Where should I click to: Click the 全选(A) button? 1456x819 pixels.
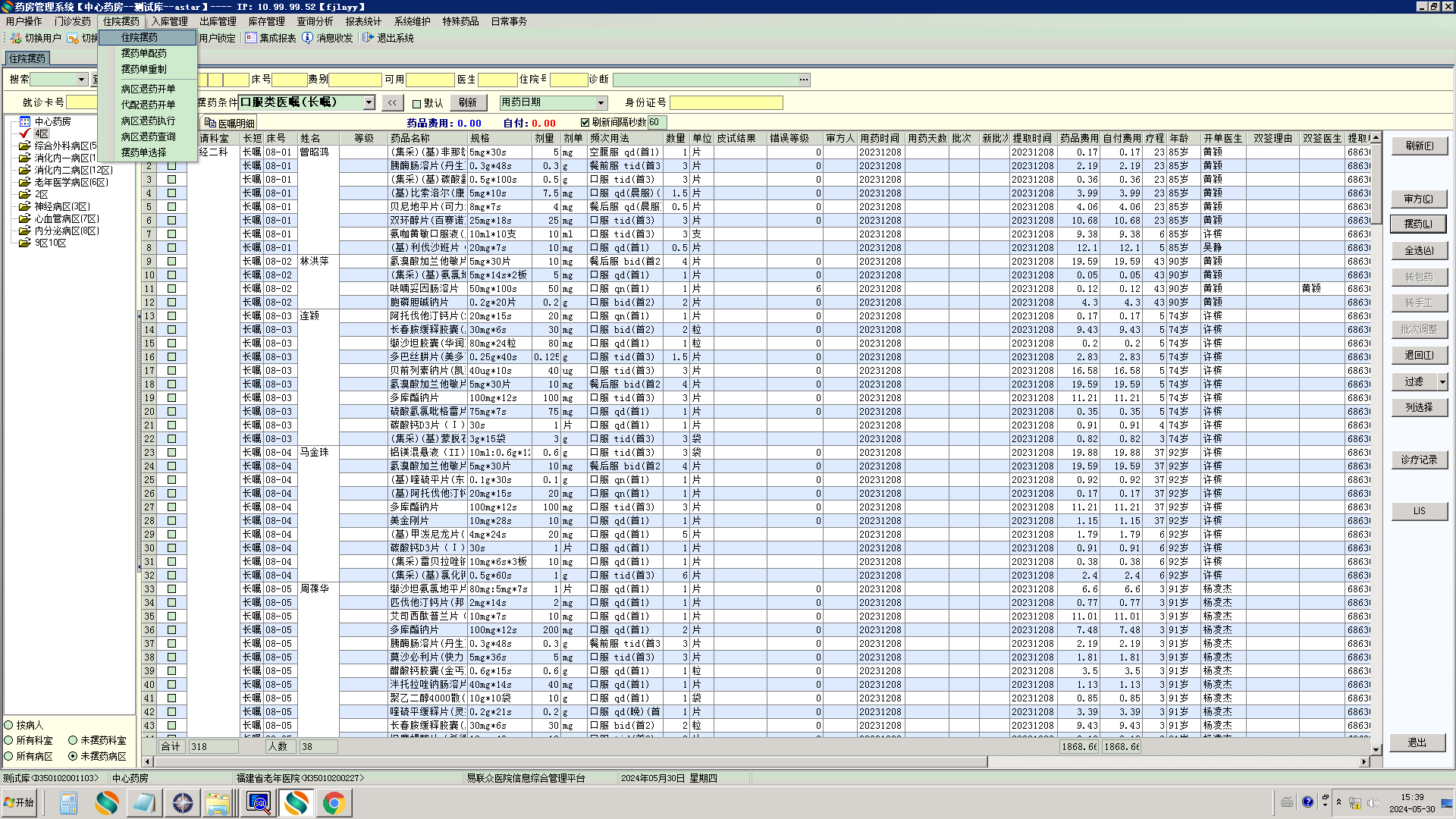tap(1419, 250)
